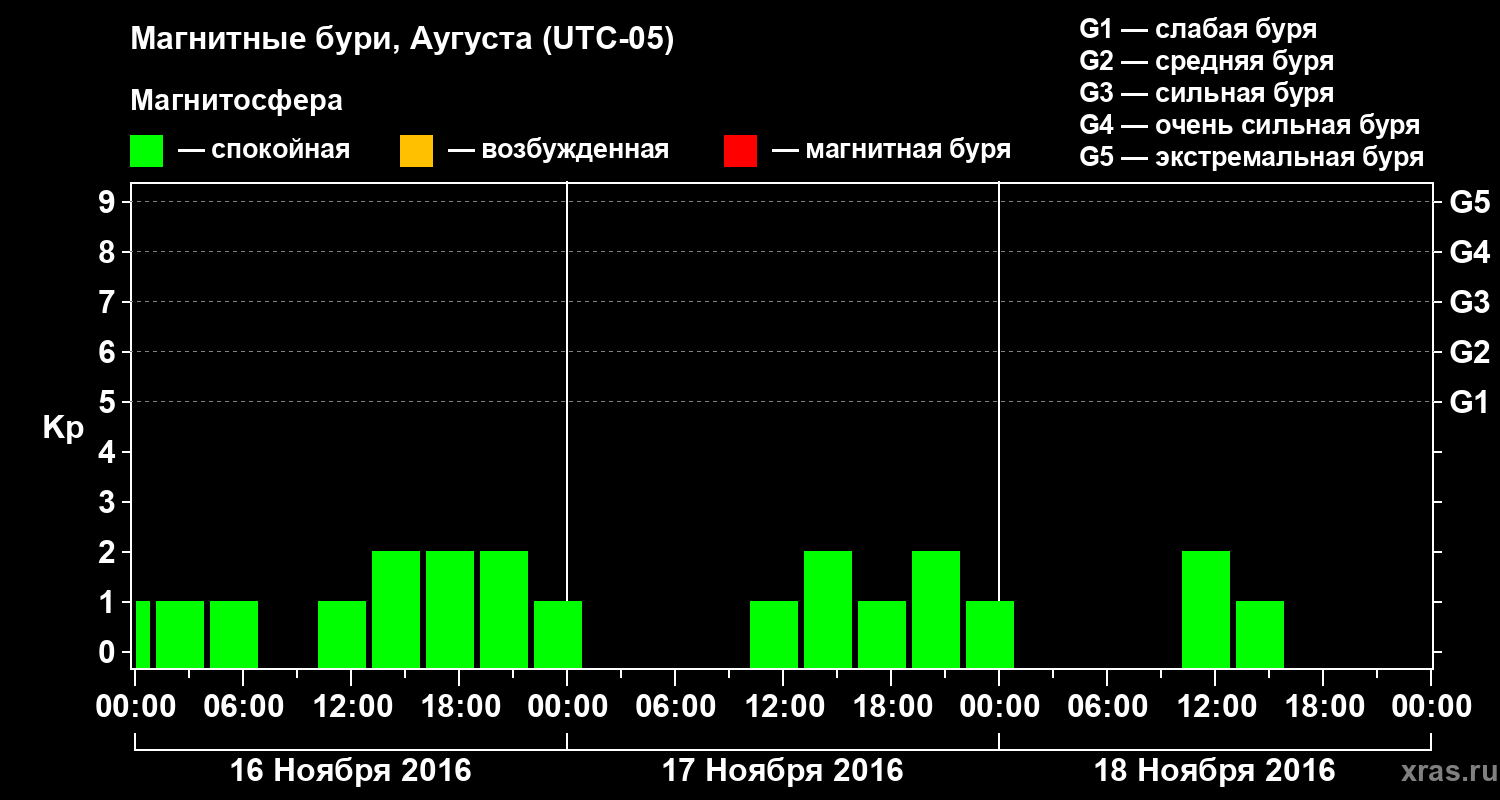The width and height of the screenshot is (1500, 800).
Task: Click 'G4 — очень сильная буря' legend line
Action: pyautogui.click(x=1250, y=125)
